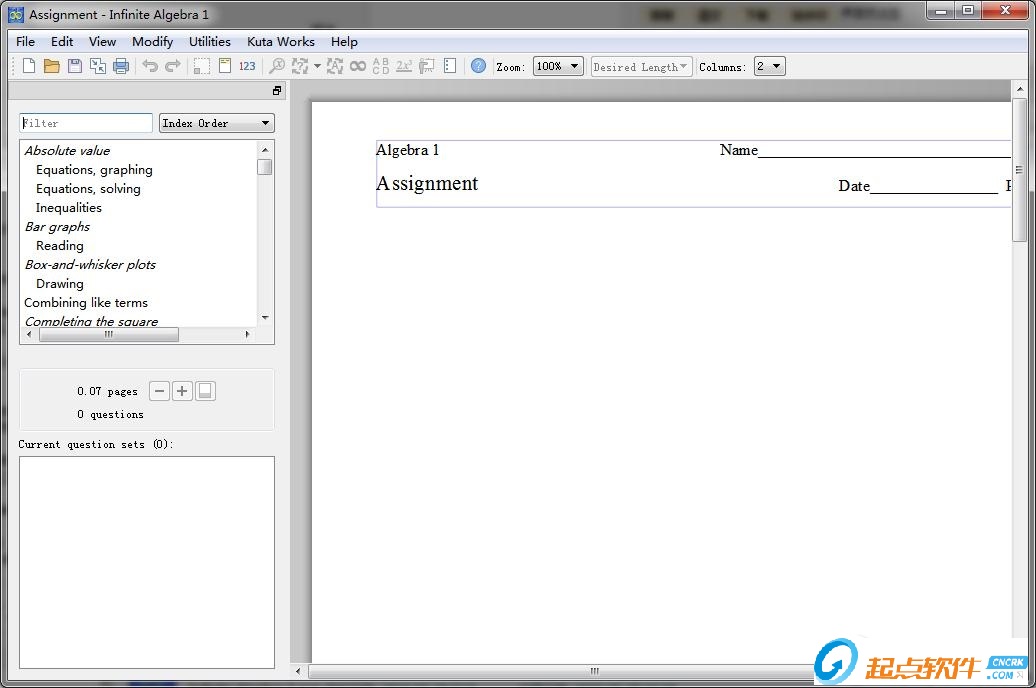Save the assignment with floppy icon
The width and height of the screenshot is (1036, 688).
click(75, 66)
